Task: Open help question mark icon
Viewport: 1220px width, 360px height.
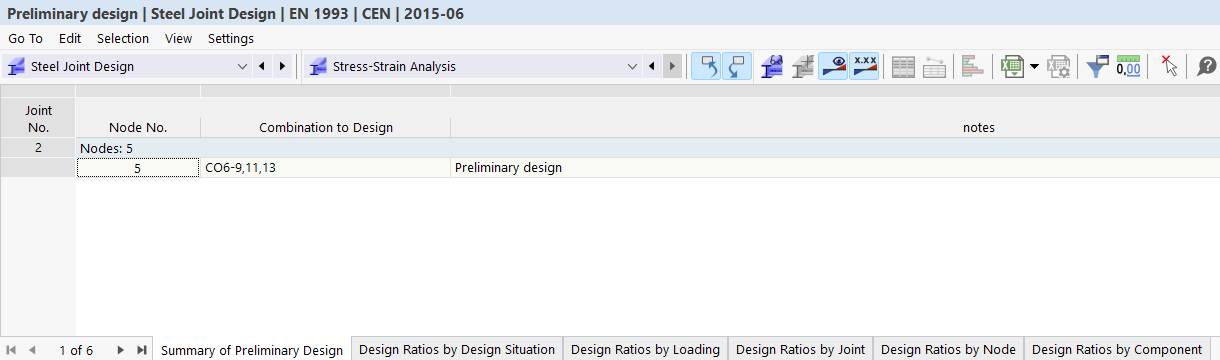Action: click(1207, 67)
